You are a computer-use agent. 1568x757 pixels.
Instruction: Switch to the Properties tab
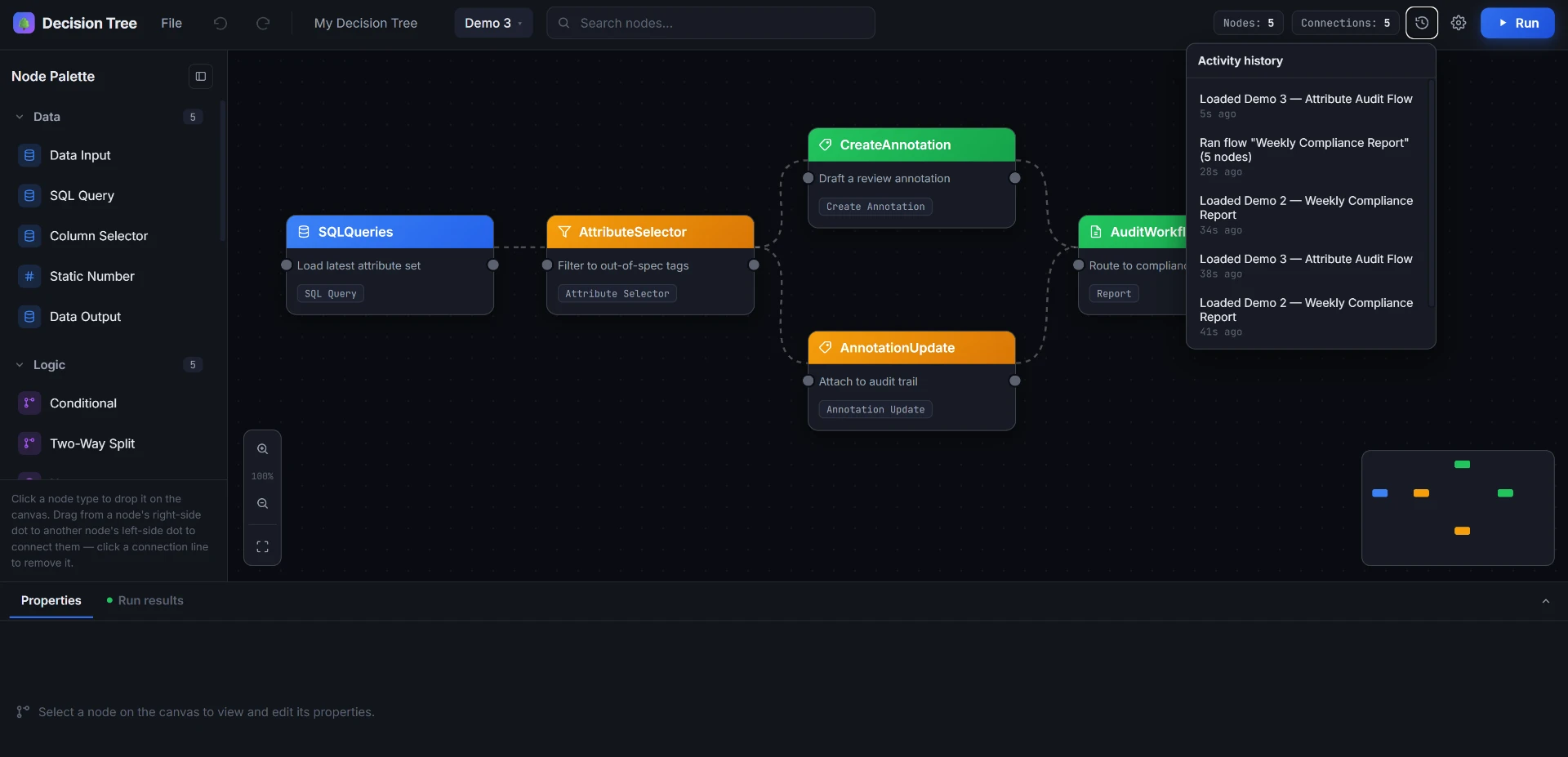point(51,600)
